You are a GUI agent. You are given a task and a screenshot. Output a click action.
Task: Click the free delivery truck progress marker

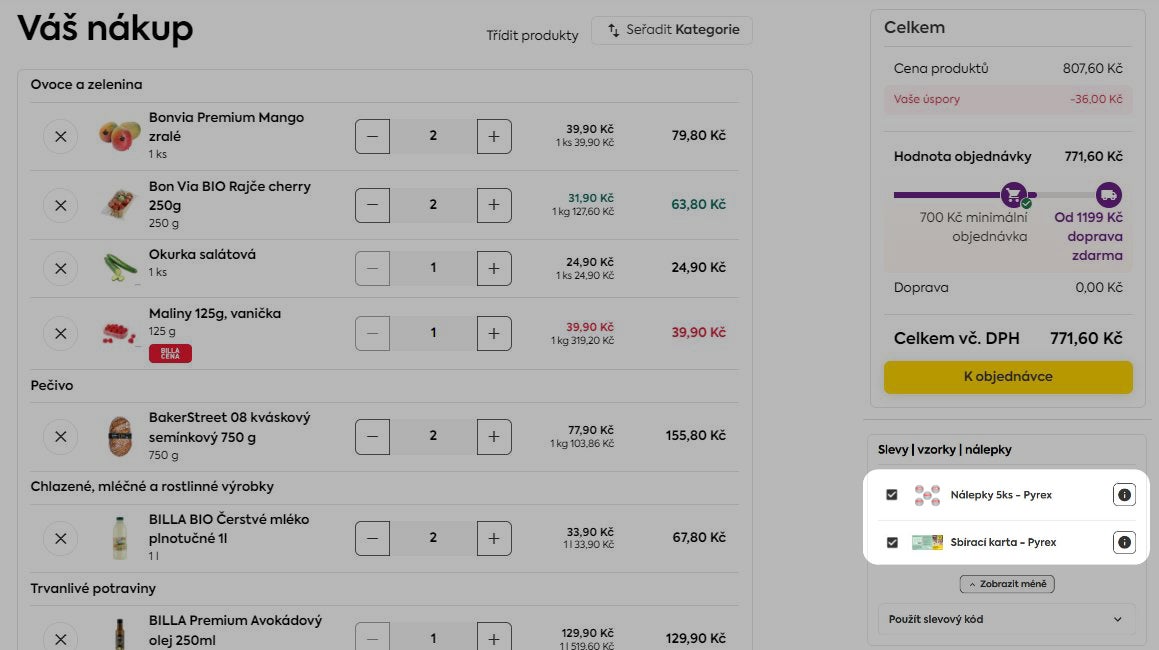click(1108, 195)
